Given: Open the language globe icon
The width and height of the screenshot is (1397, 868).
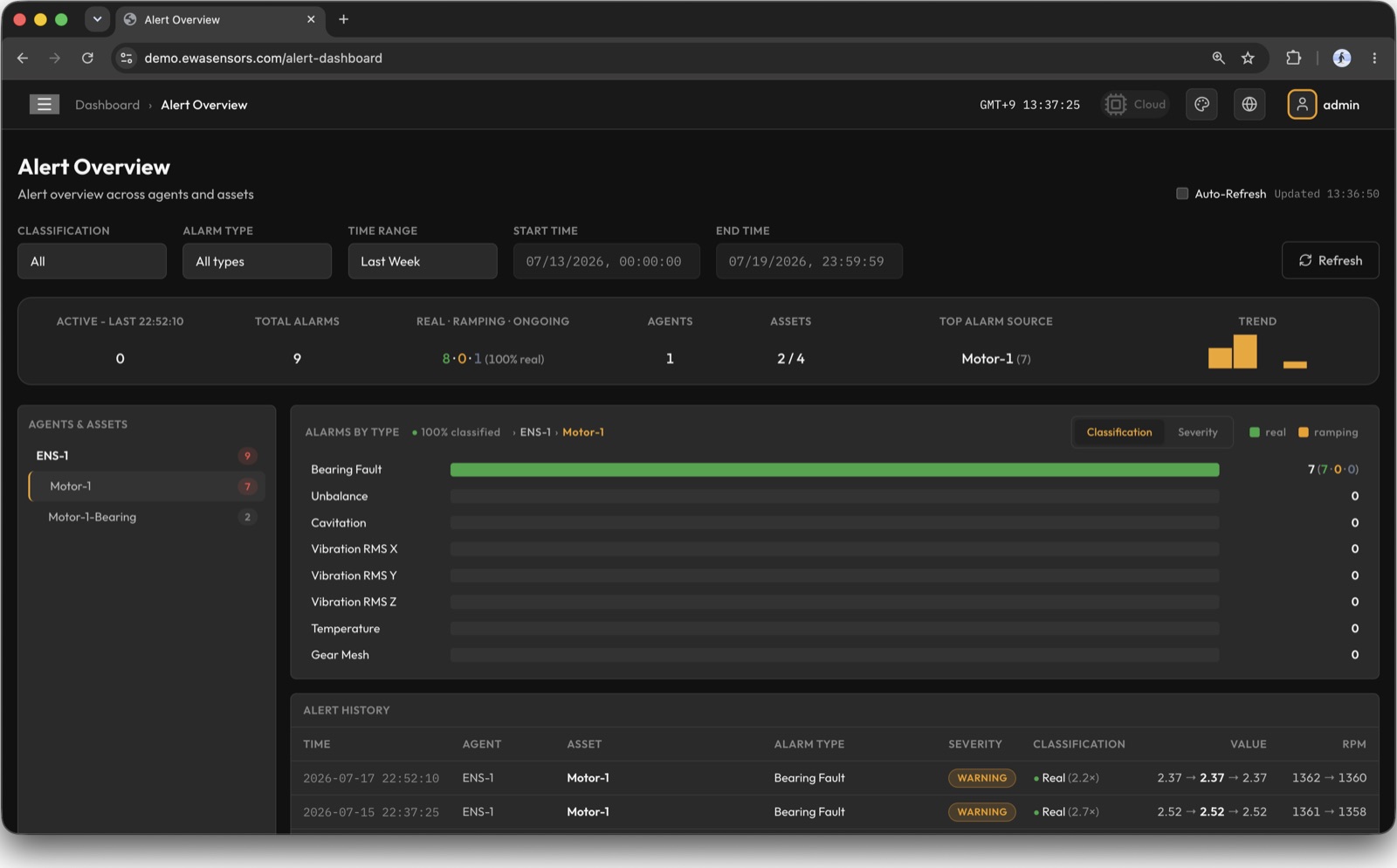Looking at the screenshot, I should coord(1249,105).
